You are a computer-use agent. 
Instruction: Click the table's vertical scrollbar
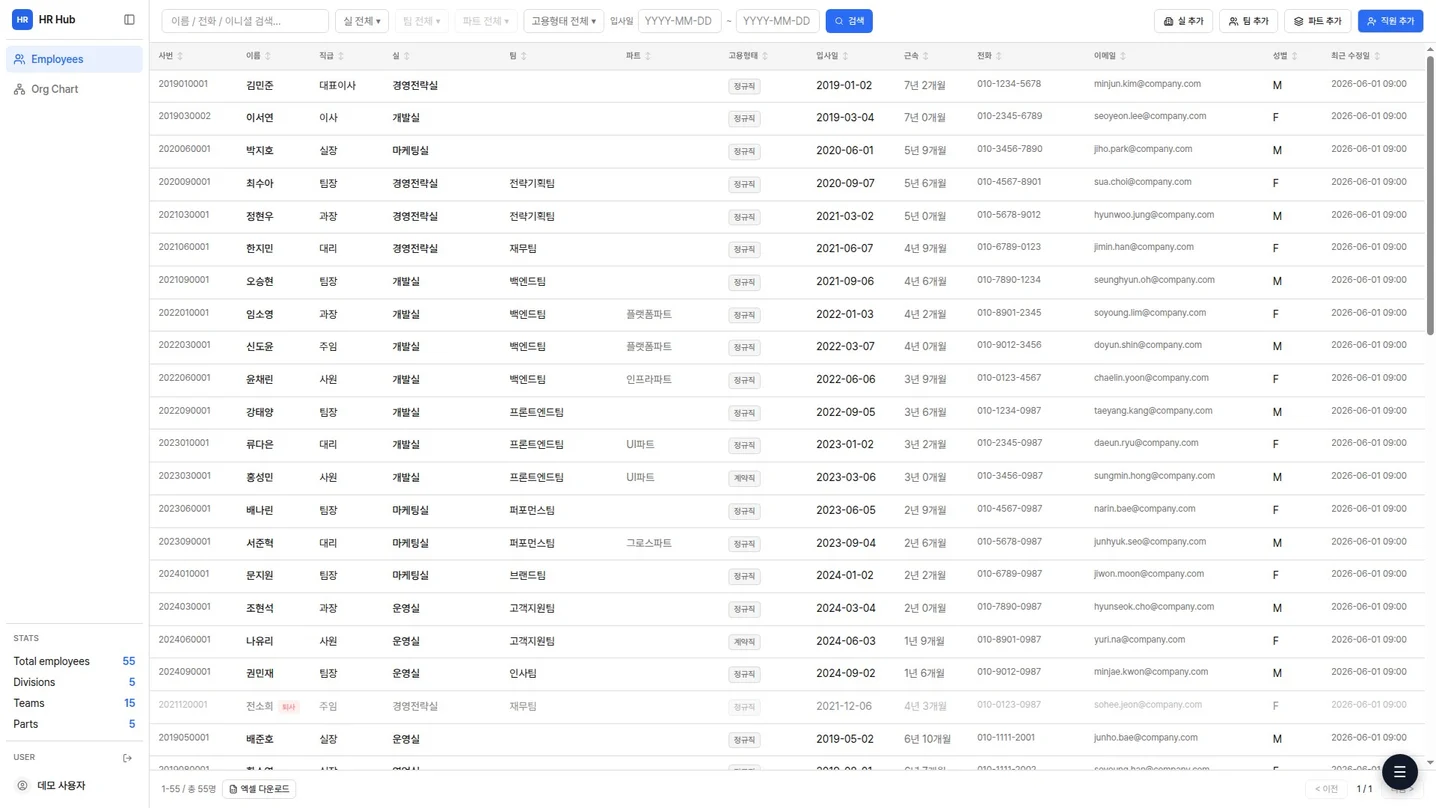1430,195
